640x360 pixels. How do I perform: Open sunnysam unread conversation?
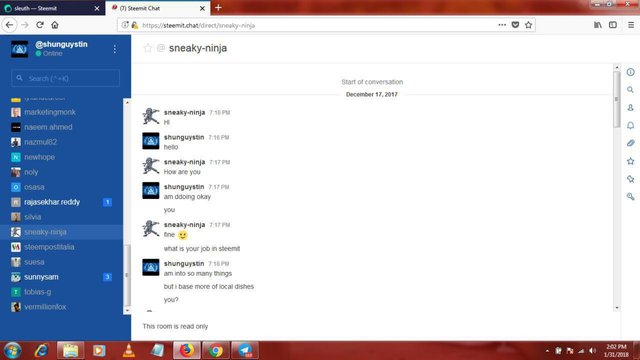(x=61, y=277)
